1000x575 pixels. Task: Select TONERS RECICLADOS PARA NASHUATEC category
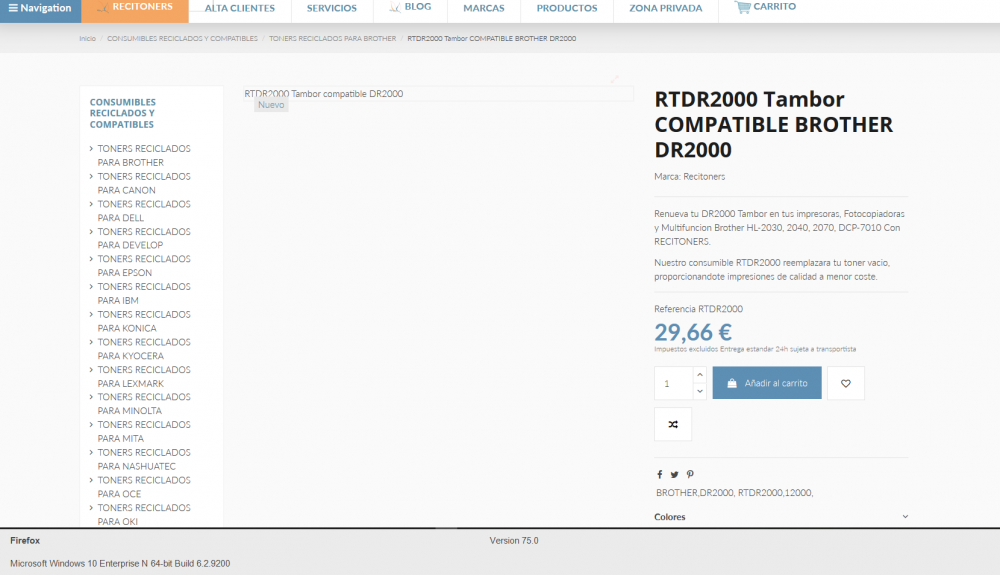click(x=143, y=460)
